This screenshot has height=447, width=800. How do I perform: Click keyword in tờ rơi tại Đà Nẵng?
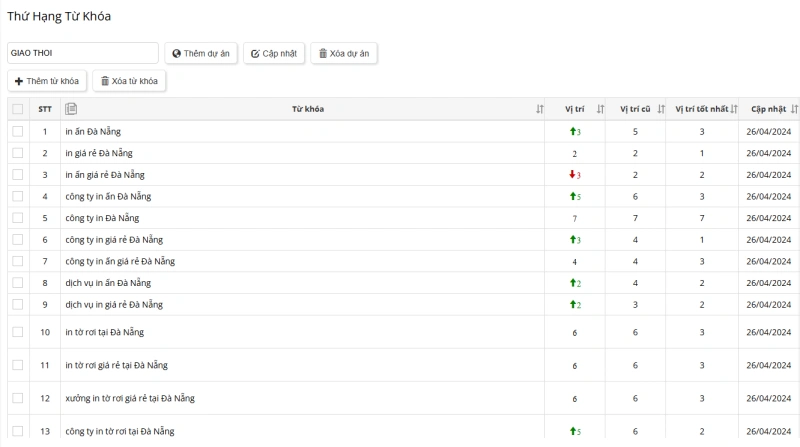coord(104,332)
